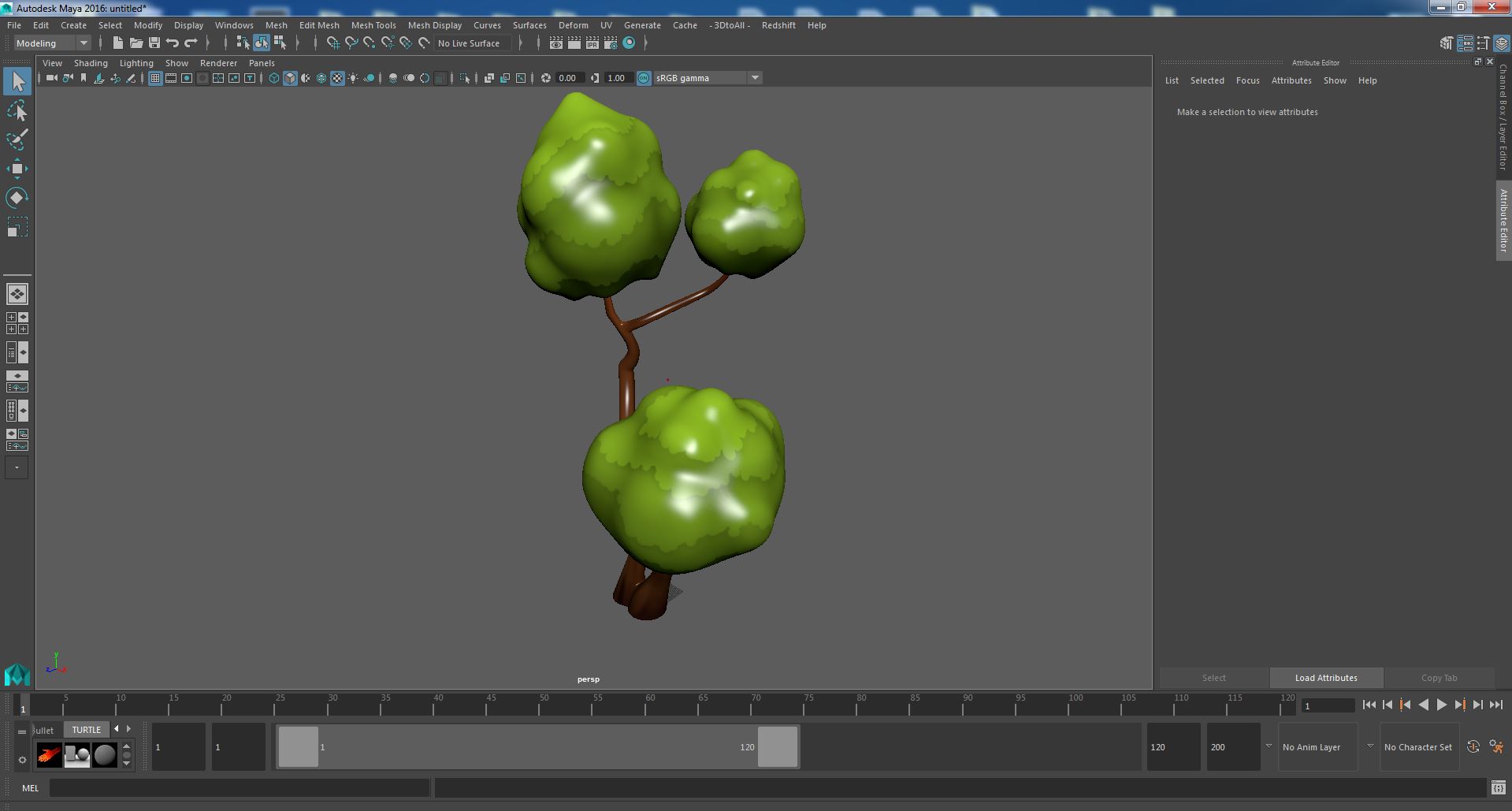
Task: Open the Render View window
Action: pos(556,43)
